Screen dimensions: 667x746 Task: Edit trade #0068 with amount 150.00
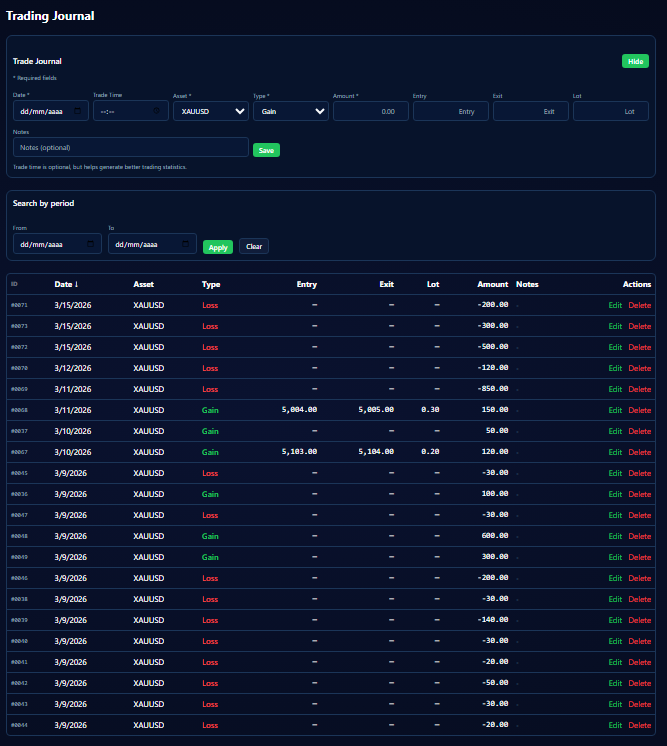pos(615,410)
